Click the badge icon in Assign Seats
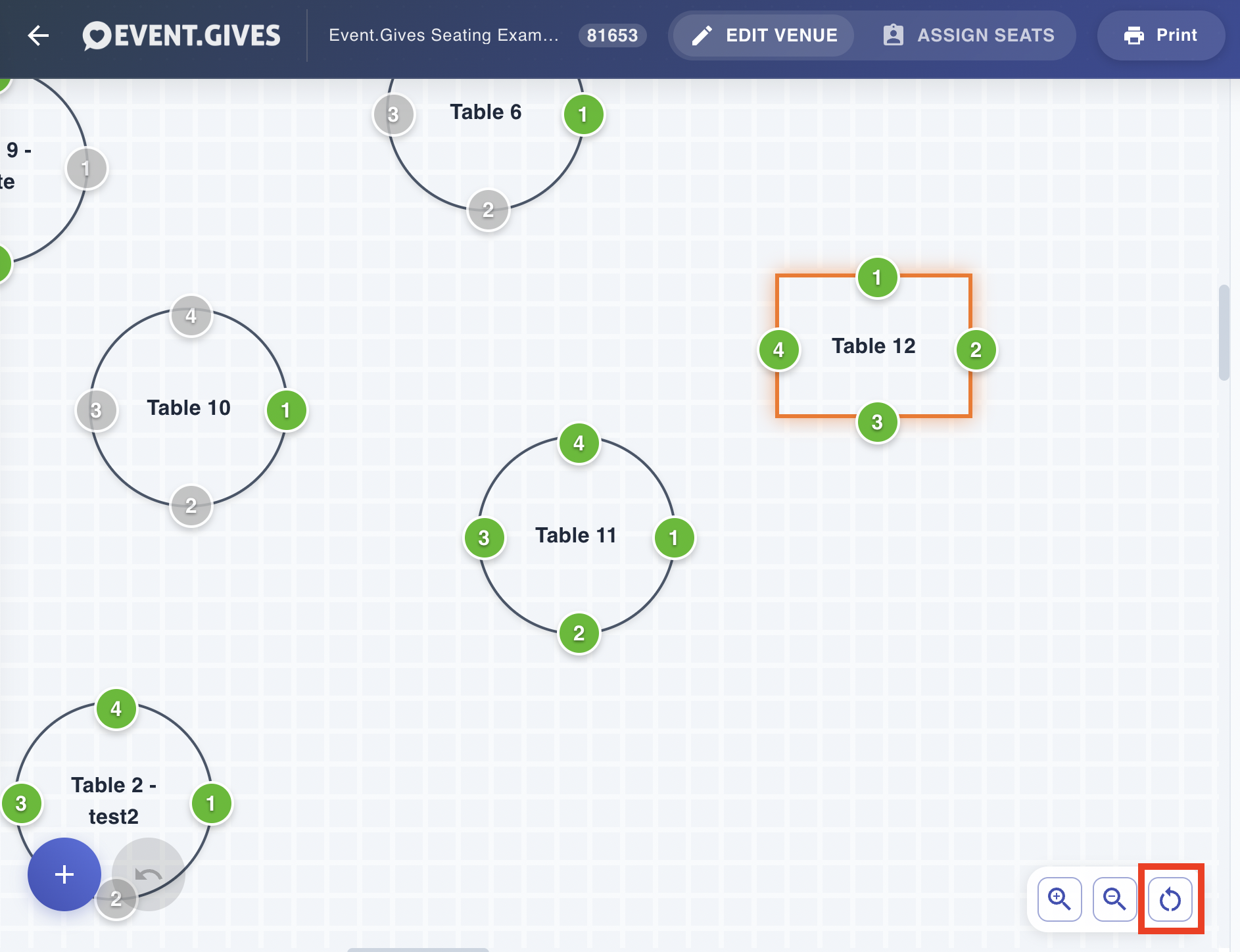This screenshot has width=1240, height=952. pos(893,35)
